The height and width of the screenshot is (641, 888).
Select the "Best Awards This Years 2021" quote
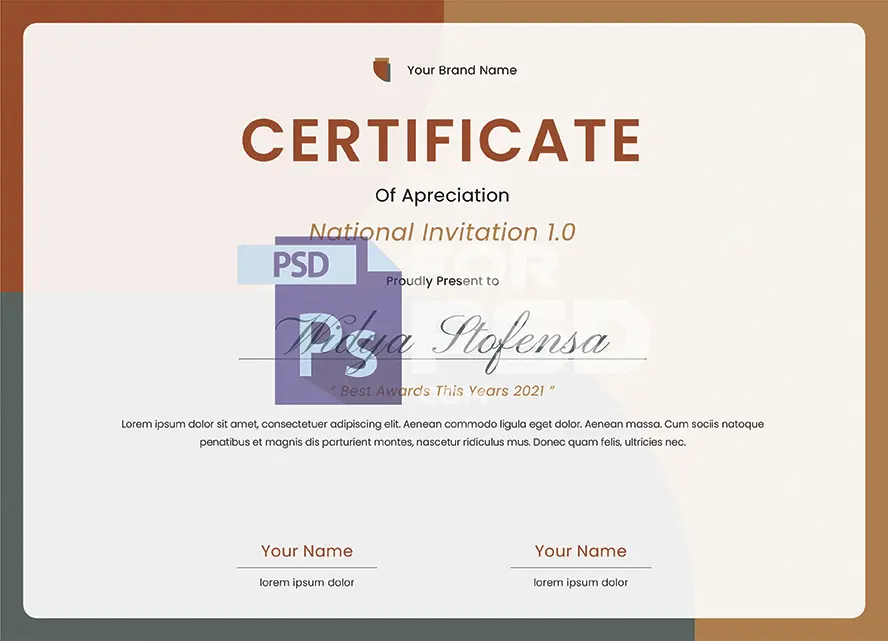[442, 391]
